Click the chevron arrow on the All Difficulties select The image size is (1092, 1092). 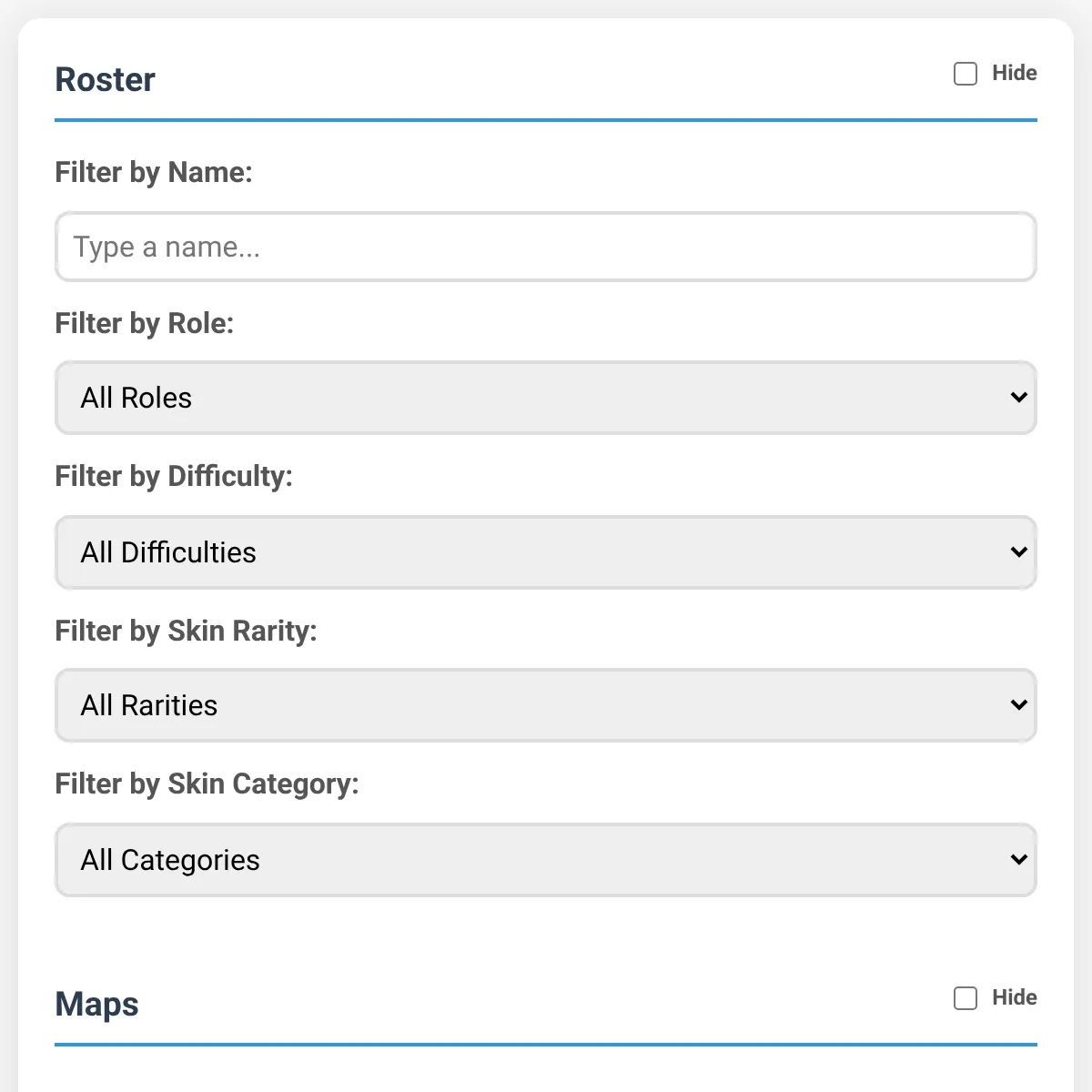click(1019, 552)
